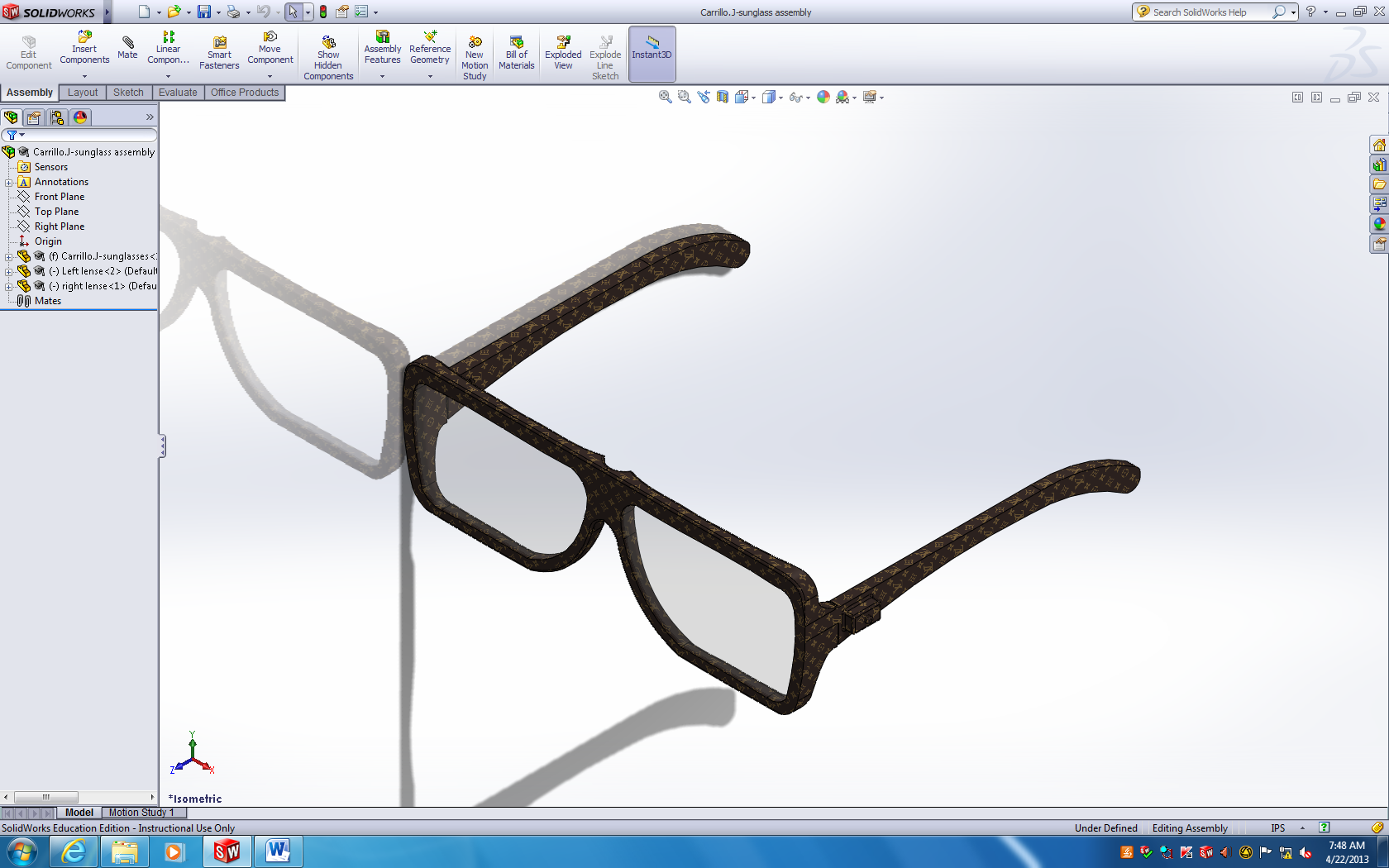This screenshot has height=868, width=1389.
Task: Switch to the PropertyManager tab
Action: pos(34,117)
